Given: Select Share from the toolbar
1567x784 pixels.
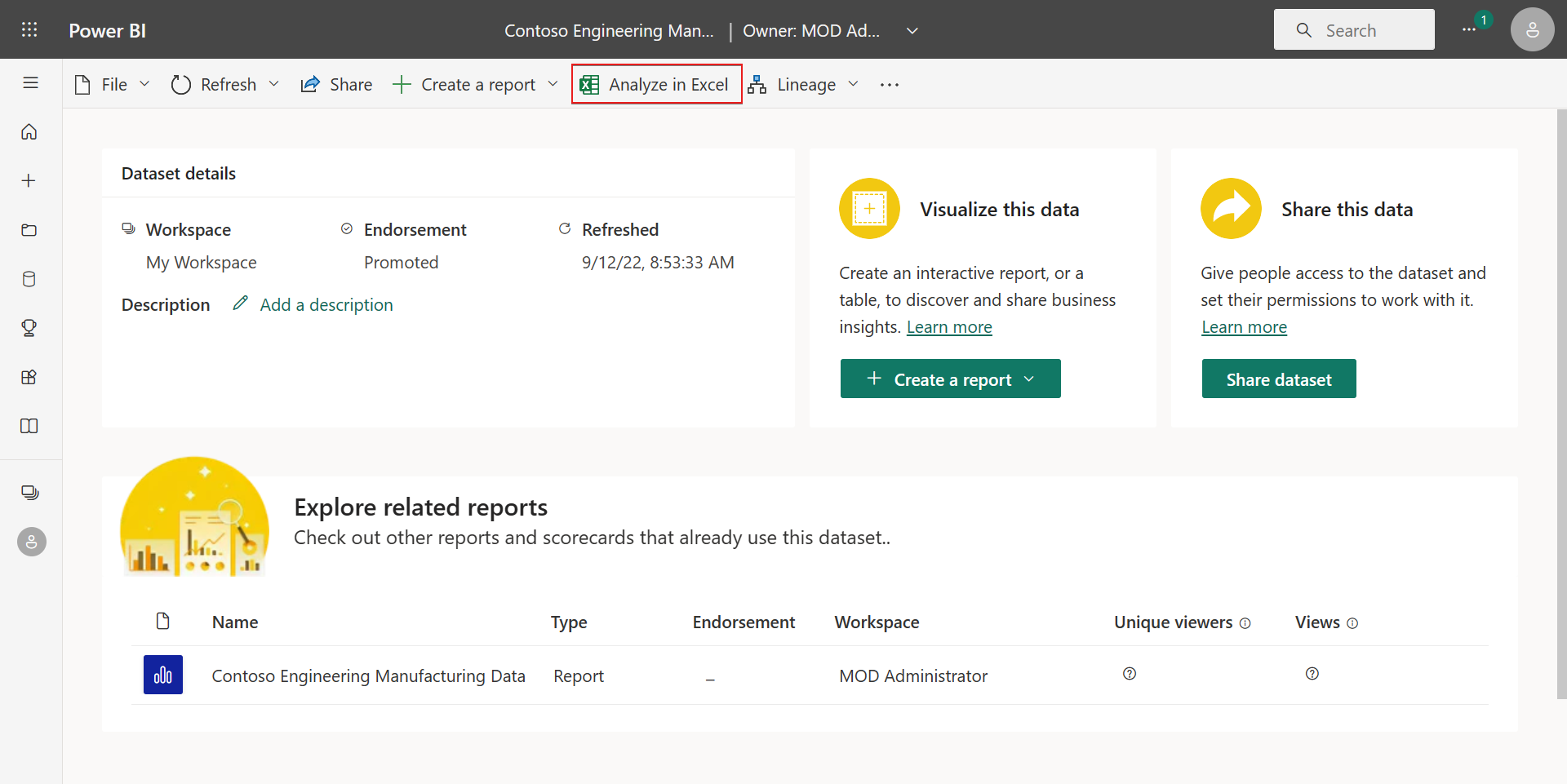Looking at the screenshot, I should coord(336,84).
